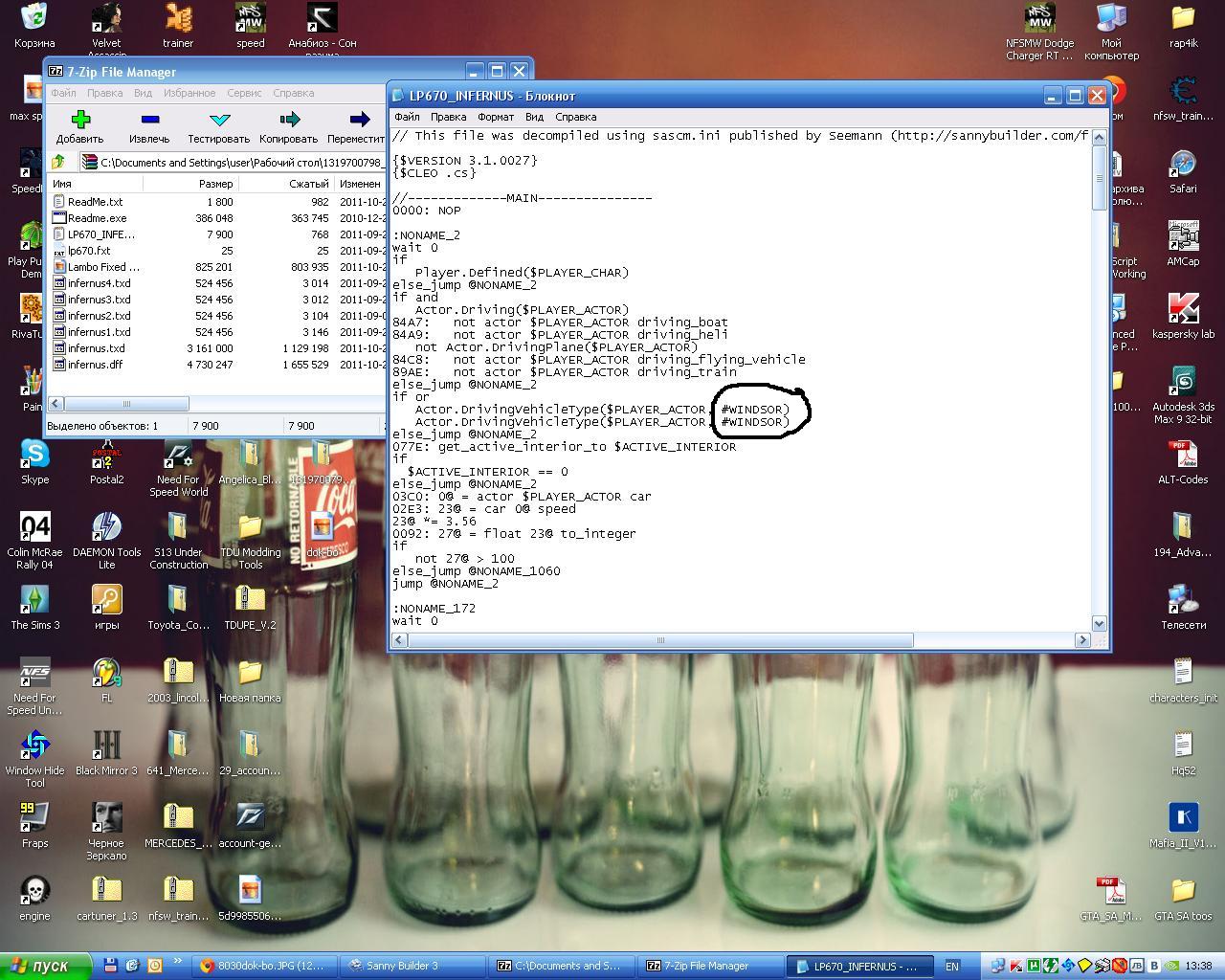Select infernus4.txd in the 7-Zip list
The image size is (1225, 980).
pos(99,283)
